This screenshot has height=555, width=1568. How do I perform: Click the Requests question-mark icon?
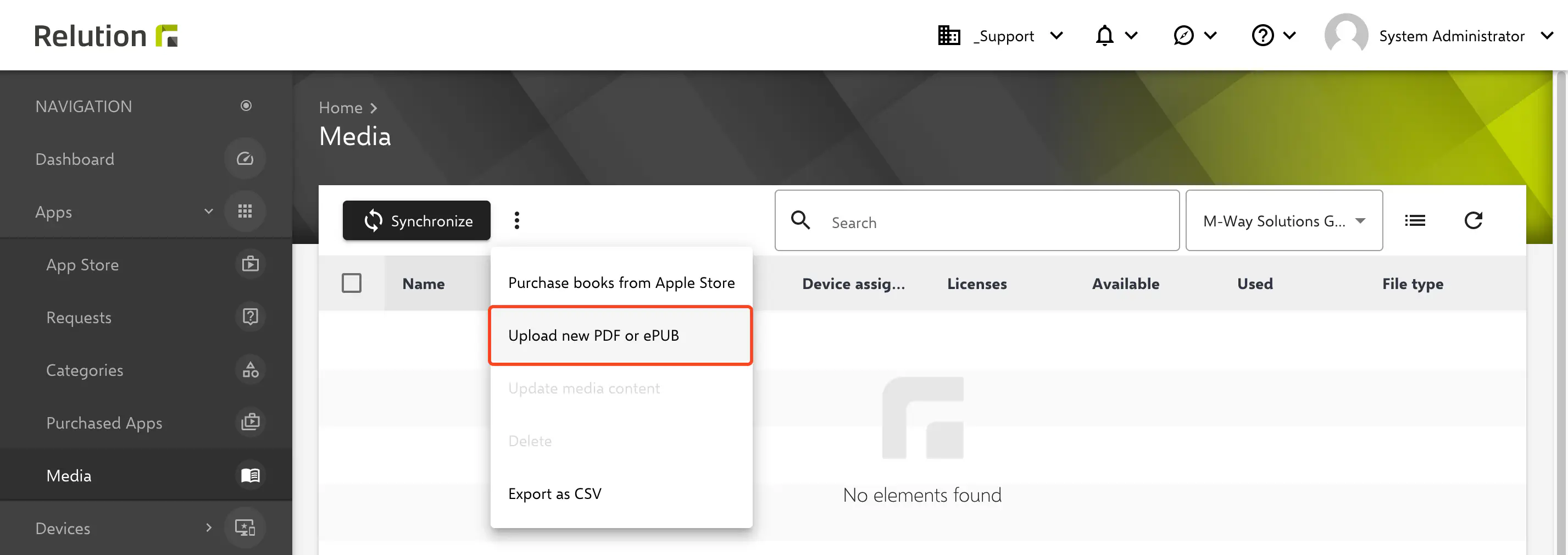(250, 317)
